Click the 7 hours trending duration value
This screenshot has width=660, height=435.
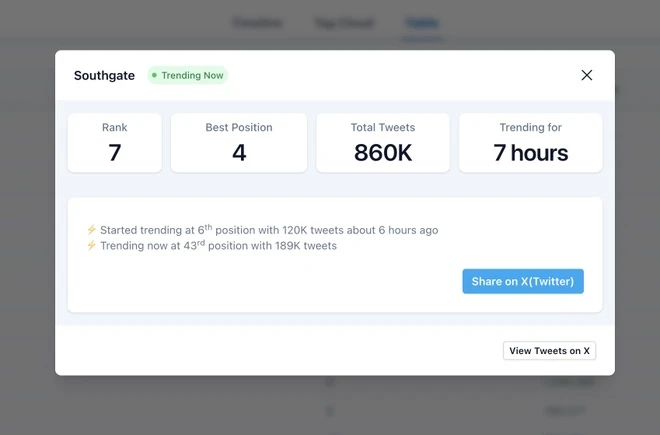(x=530, y=152)
